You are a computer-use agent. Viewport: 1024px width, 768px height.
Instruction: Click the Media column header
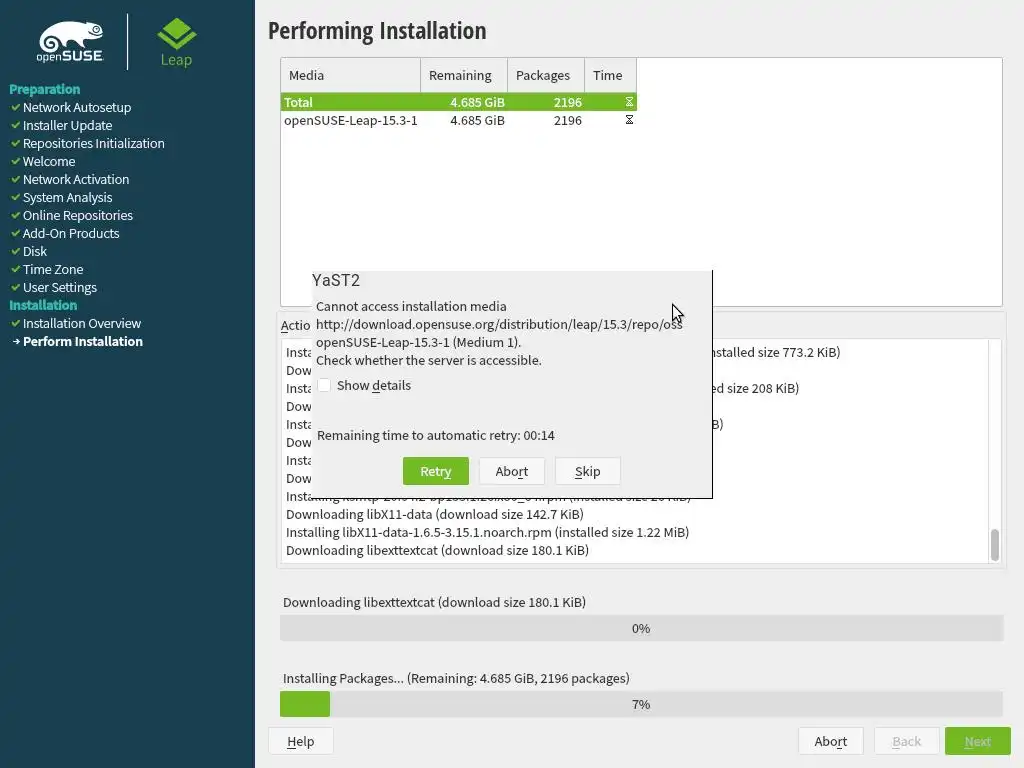(351, 75)
